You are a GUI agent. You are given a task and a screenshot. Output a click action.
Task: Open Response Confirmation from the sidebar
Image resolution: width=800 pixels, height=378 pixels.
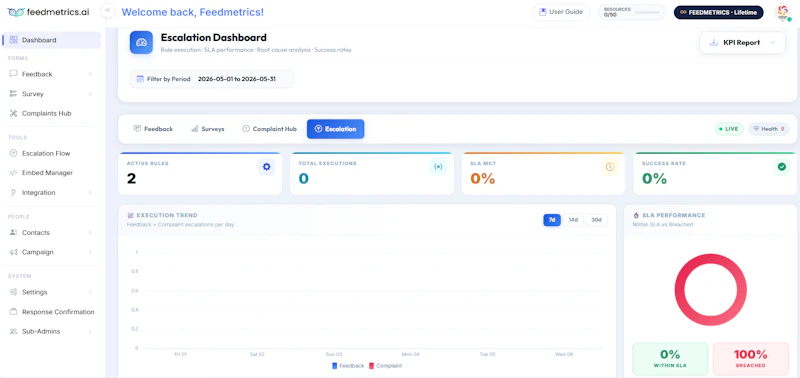[x=52, y=312]
